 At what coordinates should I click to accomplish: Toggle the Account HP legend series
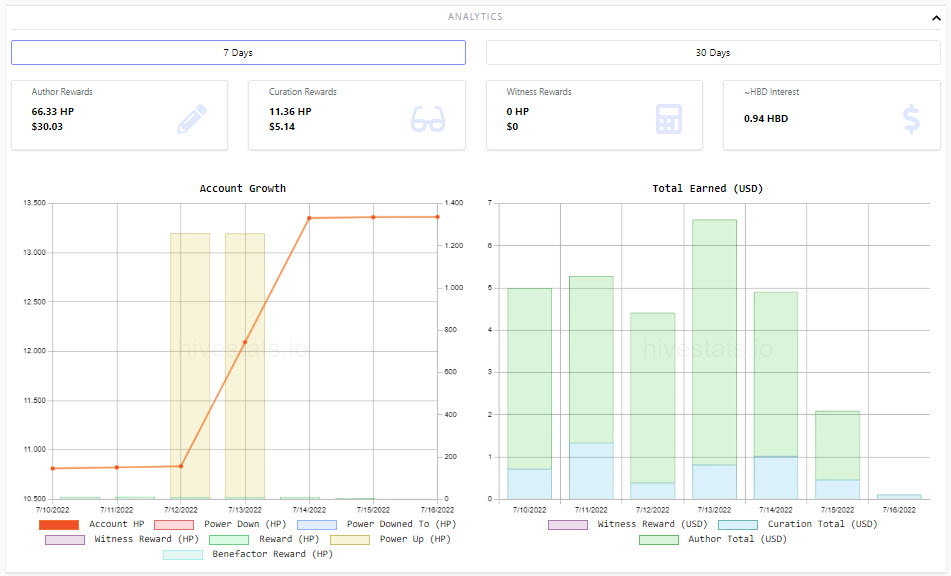tap(92, 524)
